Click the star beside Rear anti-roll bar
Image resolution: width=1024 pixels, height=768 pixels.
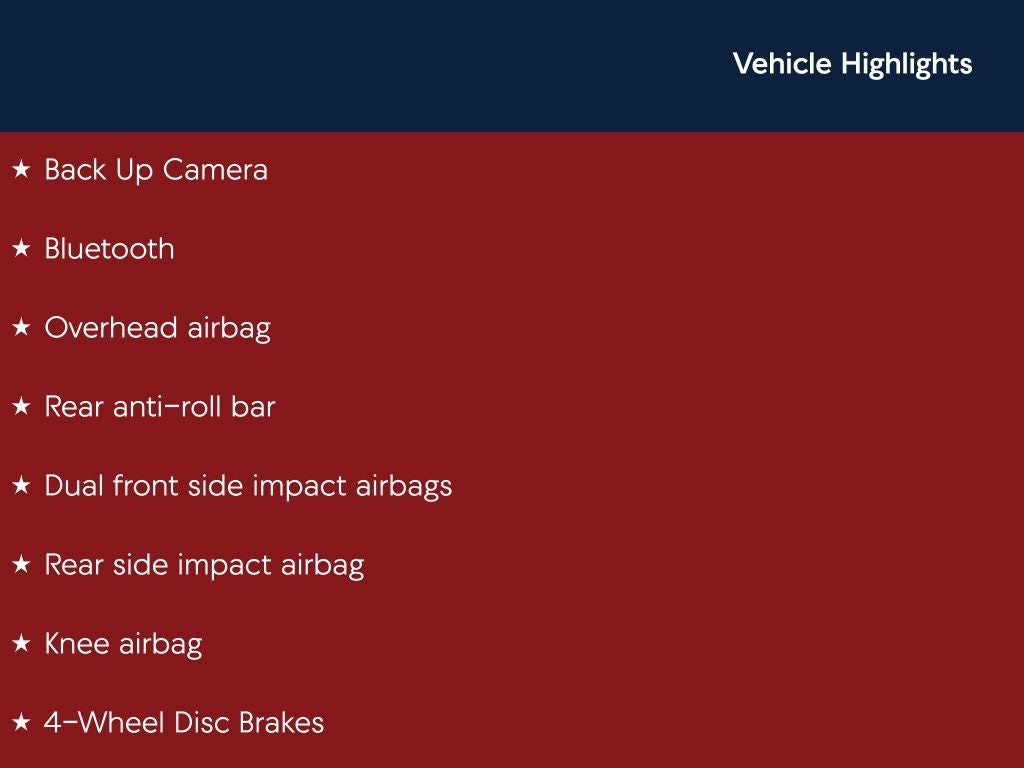tap(21, 407)
